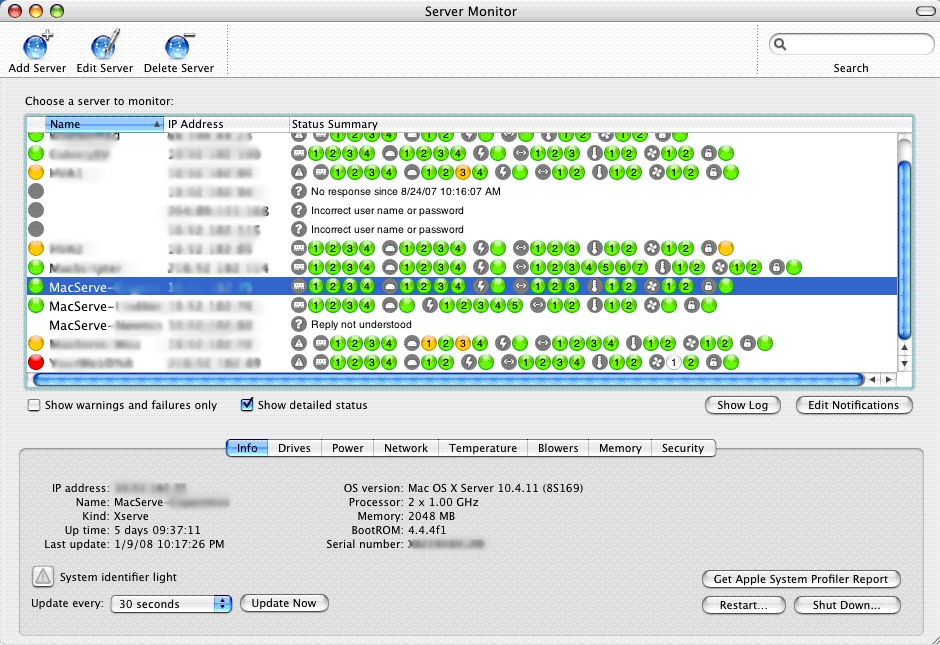Click the scroll right arrow of server list
Viewport: 940px width, 645px height.
tap(889, 379)
